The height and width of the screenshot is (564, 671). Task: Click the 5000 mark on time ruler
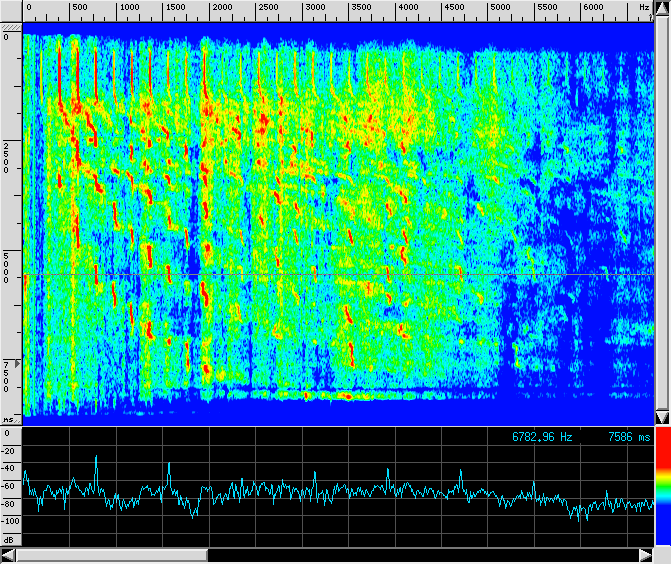pos(7,268)
